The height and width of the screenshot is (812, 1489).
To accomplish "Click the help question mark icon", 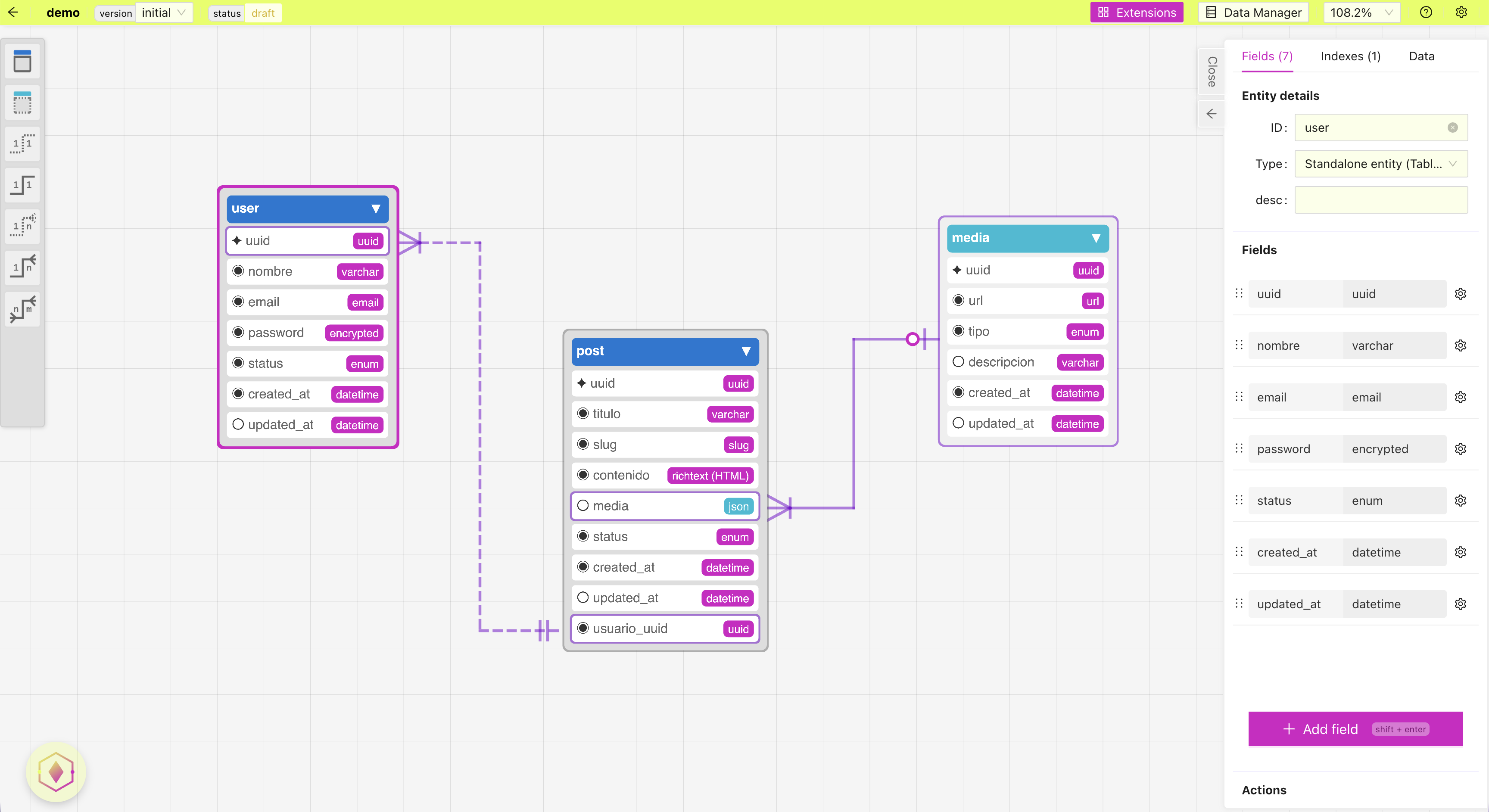I will 1425,13.
